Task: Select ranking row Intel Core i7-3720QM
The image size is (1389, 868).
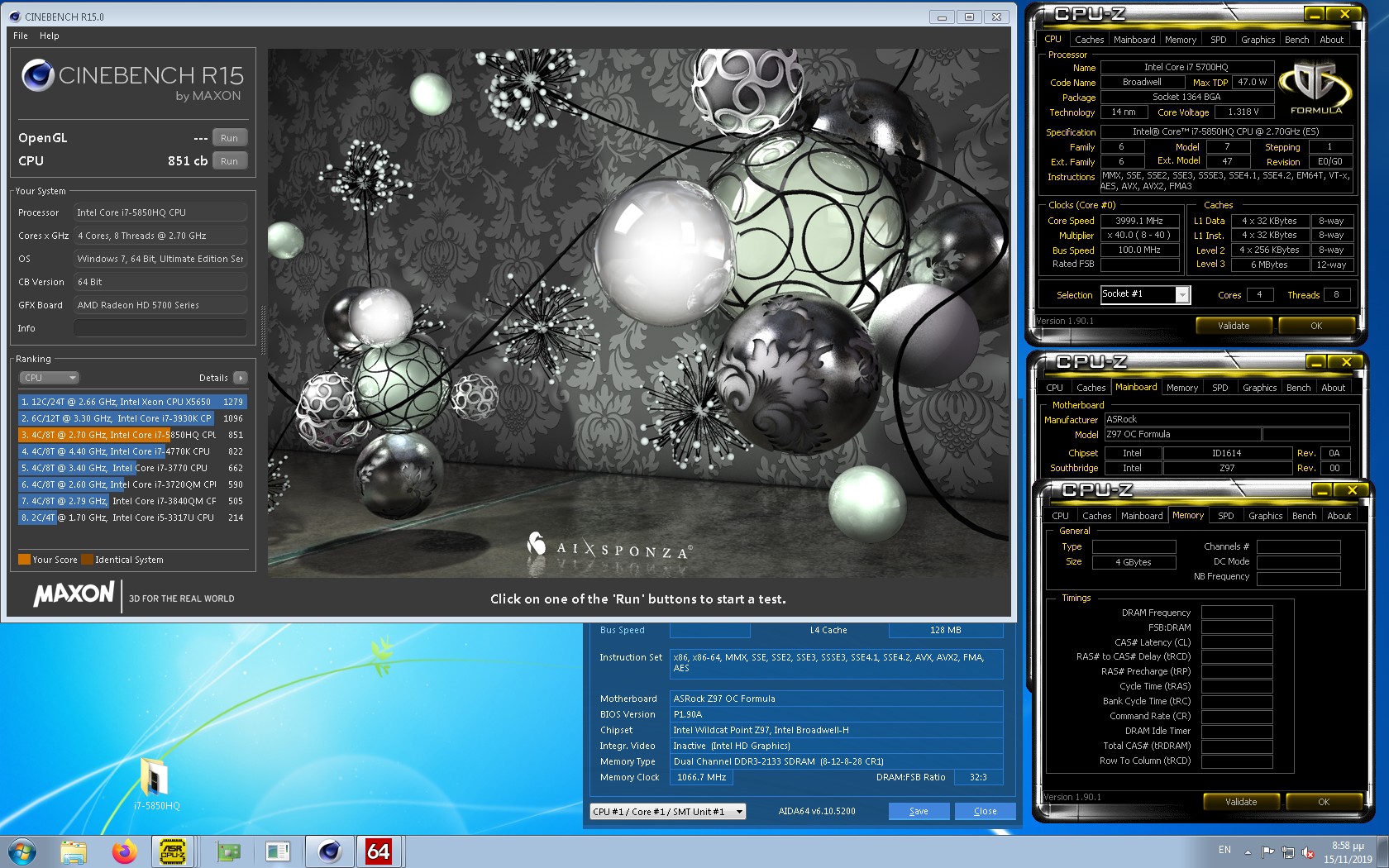Action: click(132, 484)
